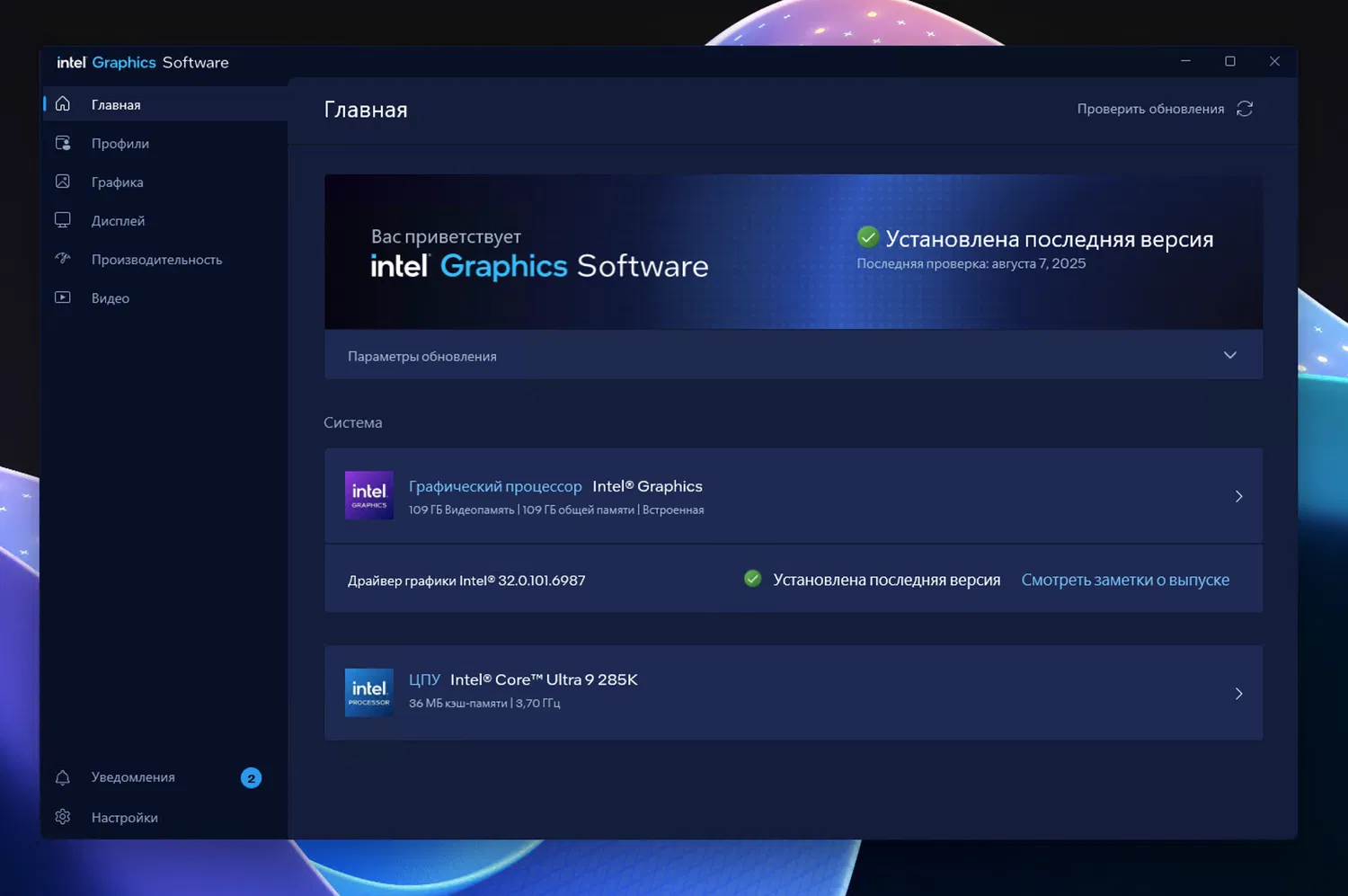Click Проверить обновления

(x=1150, y=109)
